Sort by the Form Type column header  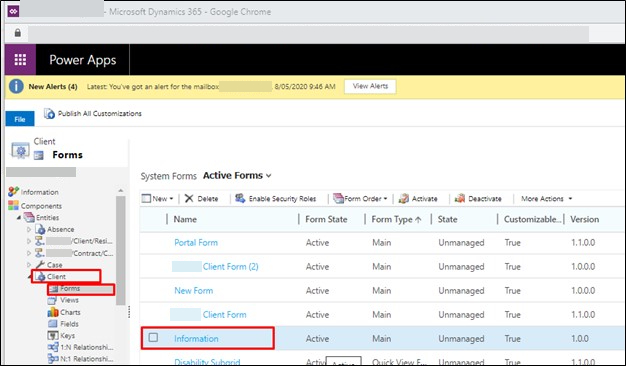click(x=396, y=219)
